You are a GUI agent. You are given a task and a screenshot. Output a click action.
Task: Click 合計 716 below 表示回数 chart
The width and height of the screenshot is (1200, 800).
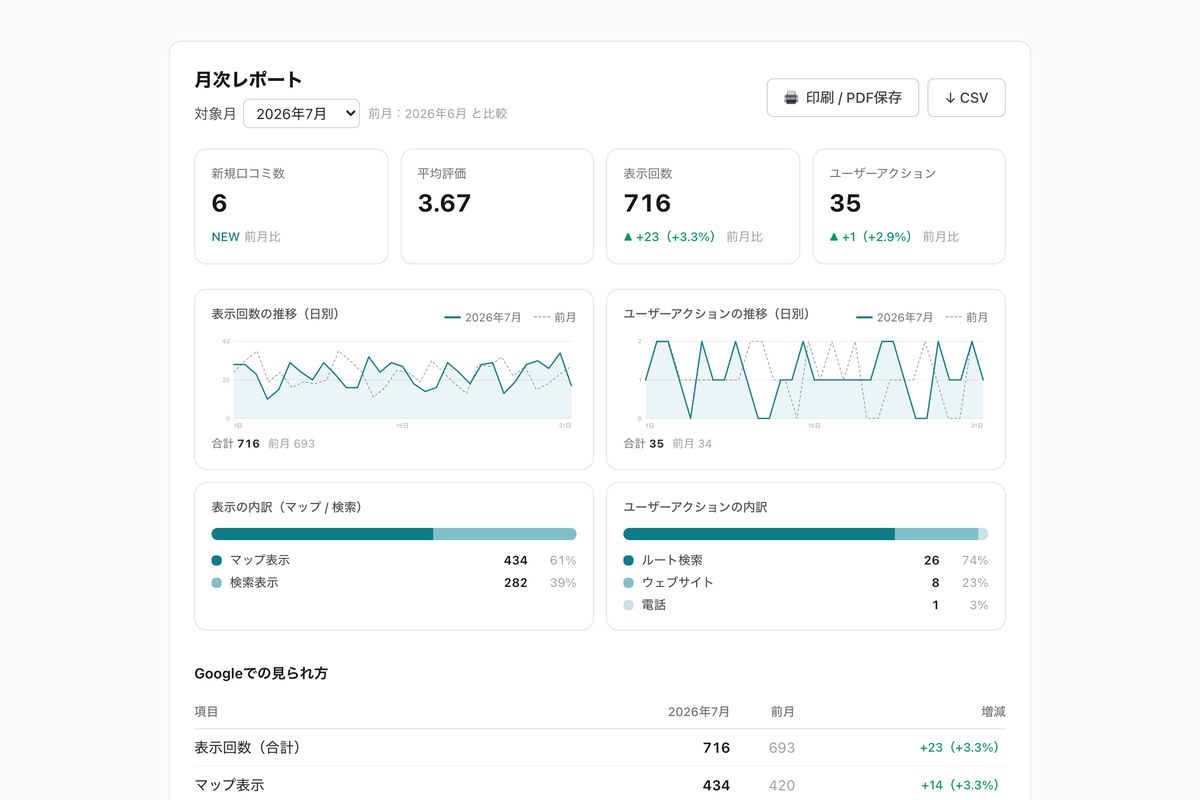235,443
